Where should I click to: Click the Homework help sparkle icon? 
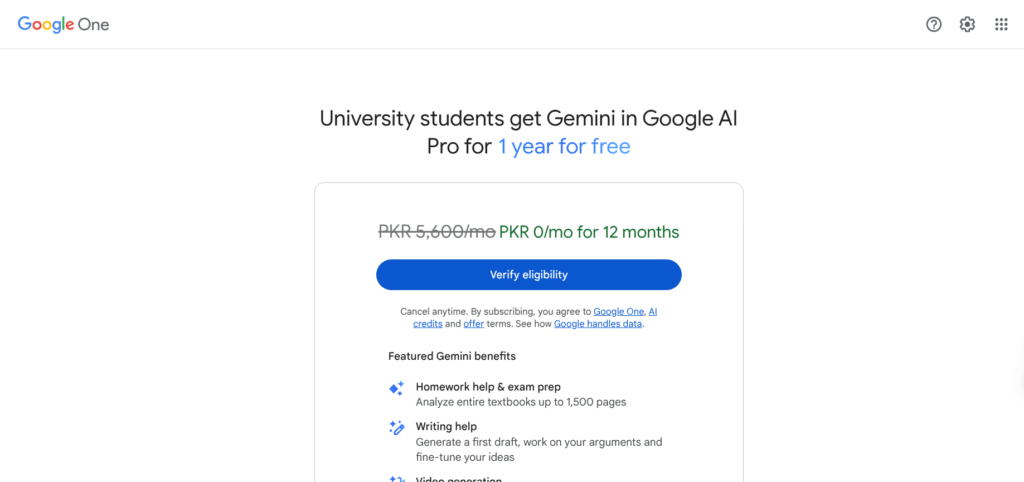point(396,388)
